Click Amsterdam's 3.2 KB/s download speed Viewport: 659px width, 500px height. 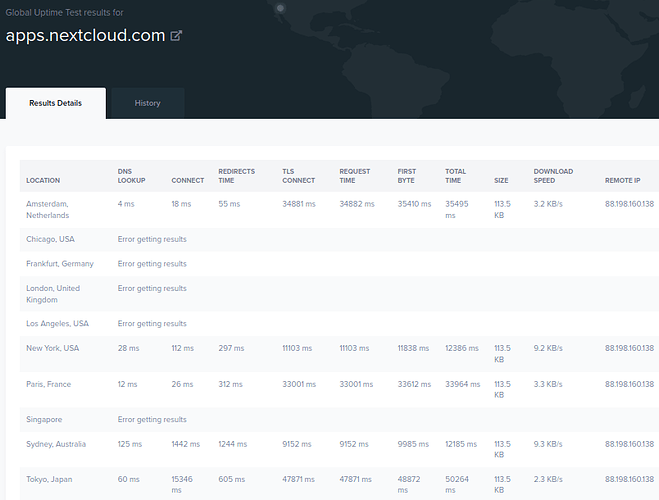(548, 204)
